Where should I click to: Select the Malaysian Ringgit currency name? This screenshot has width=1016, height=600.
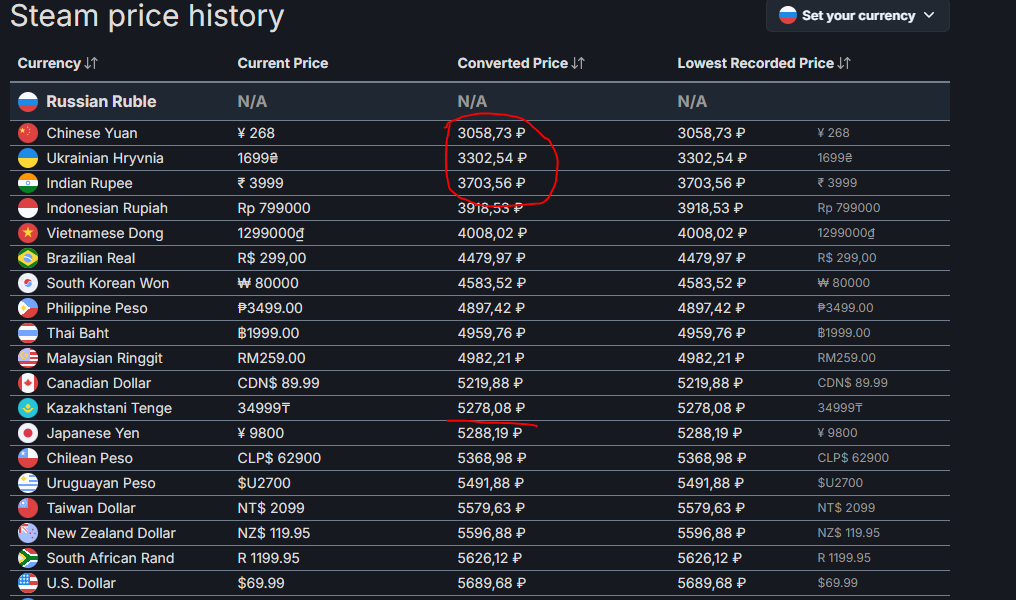click(104, 358)
